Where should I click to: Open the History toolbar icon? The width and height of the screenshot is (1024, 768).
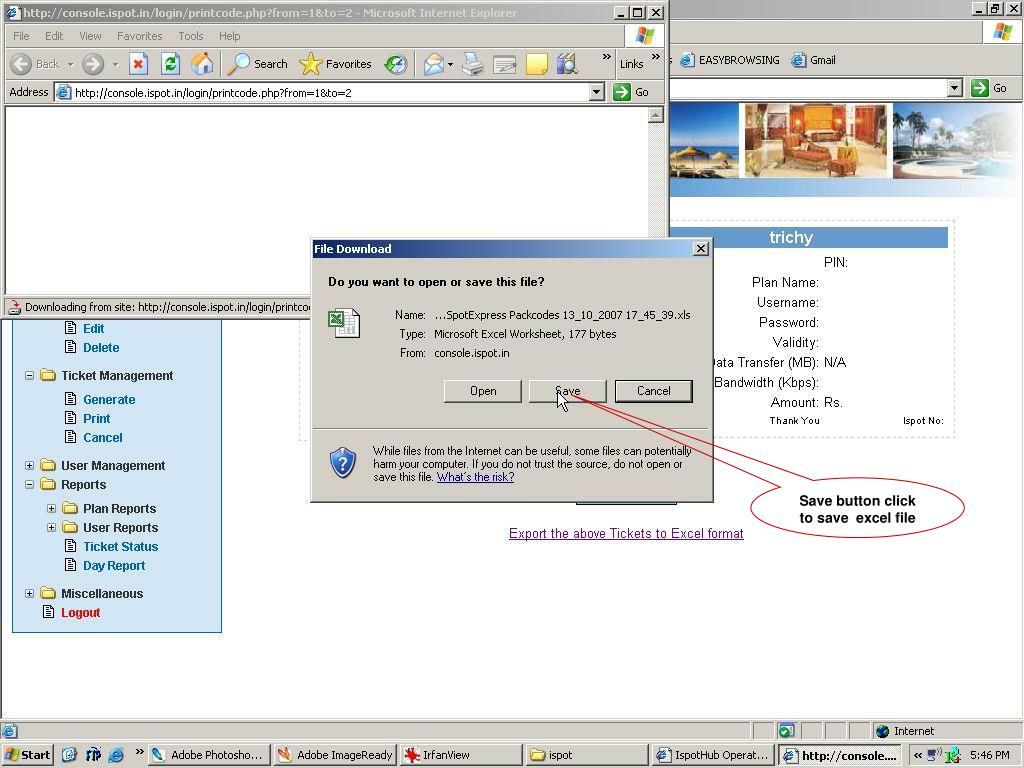(x=396, y=64)
